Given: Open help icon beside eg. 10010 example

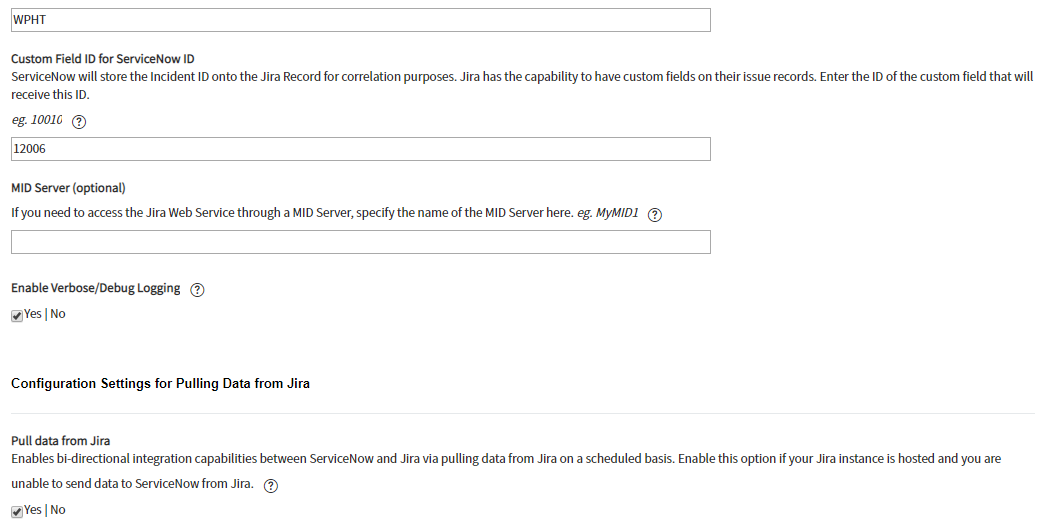Looking at the screenshot, I should pos(79,122).
